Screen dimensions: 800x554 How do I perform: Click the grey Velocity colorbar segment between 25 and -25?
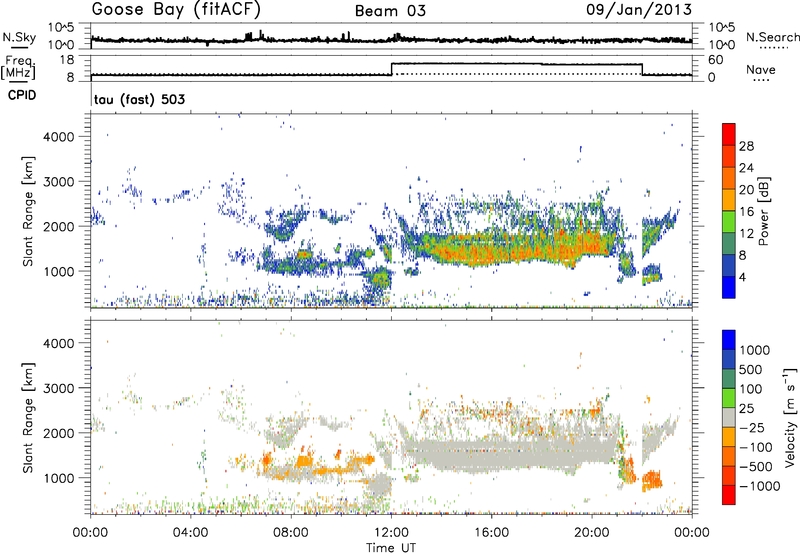pos(729,417)
